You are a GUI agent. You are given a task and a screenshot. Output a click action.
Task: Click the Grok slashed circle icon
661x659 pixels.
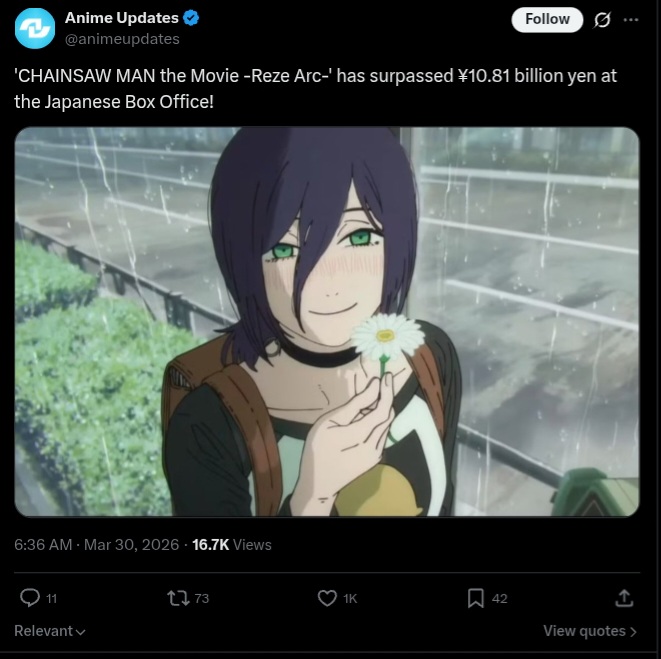(602, 19)
